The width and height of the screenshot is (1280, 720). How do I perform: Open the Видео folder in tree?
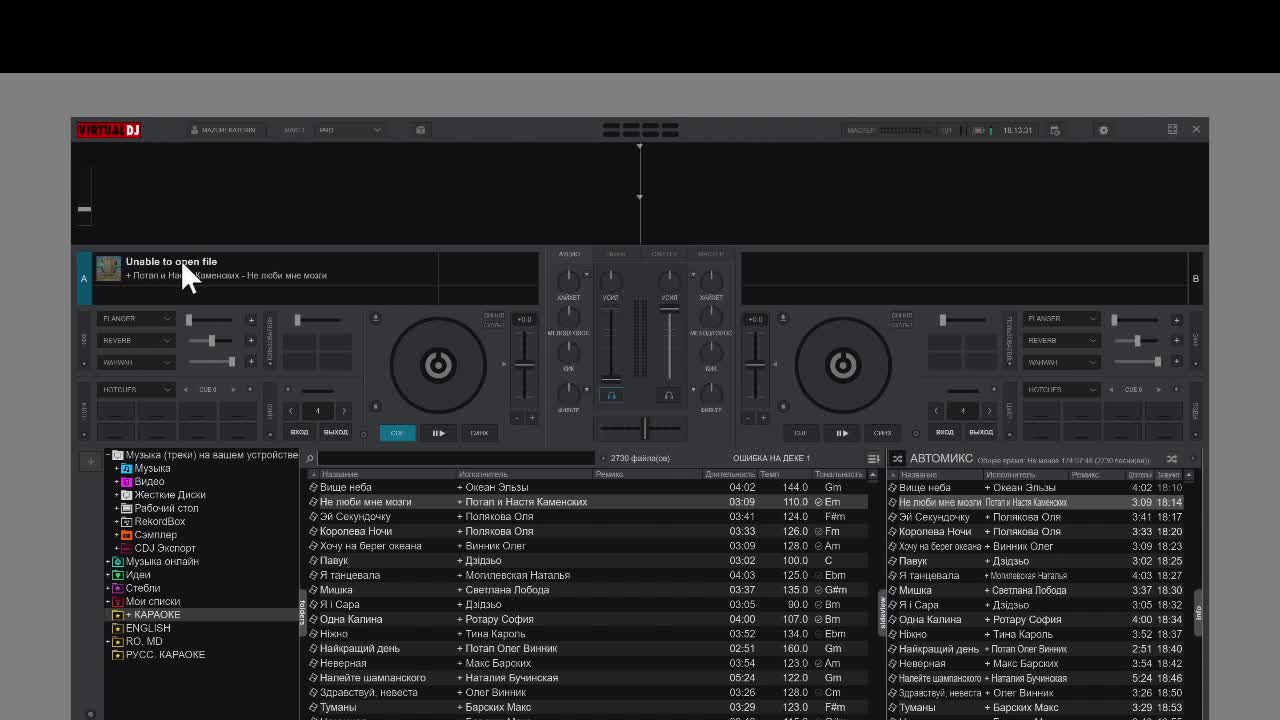[149, 482]
